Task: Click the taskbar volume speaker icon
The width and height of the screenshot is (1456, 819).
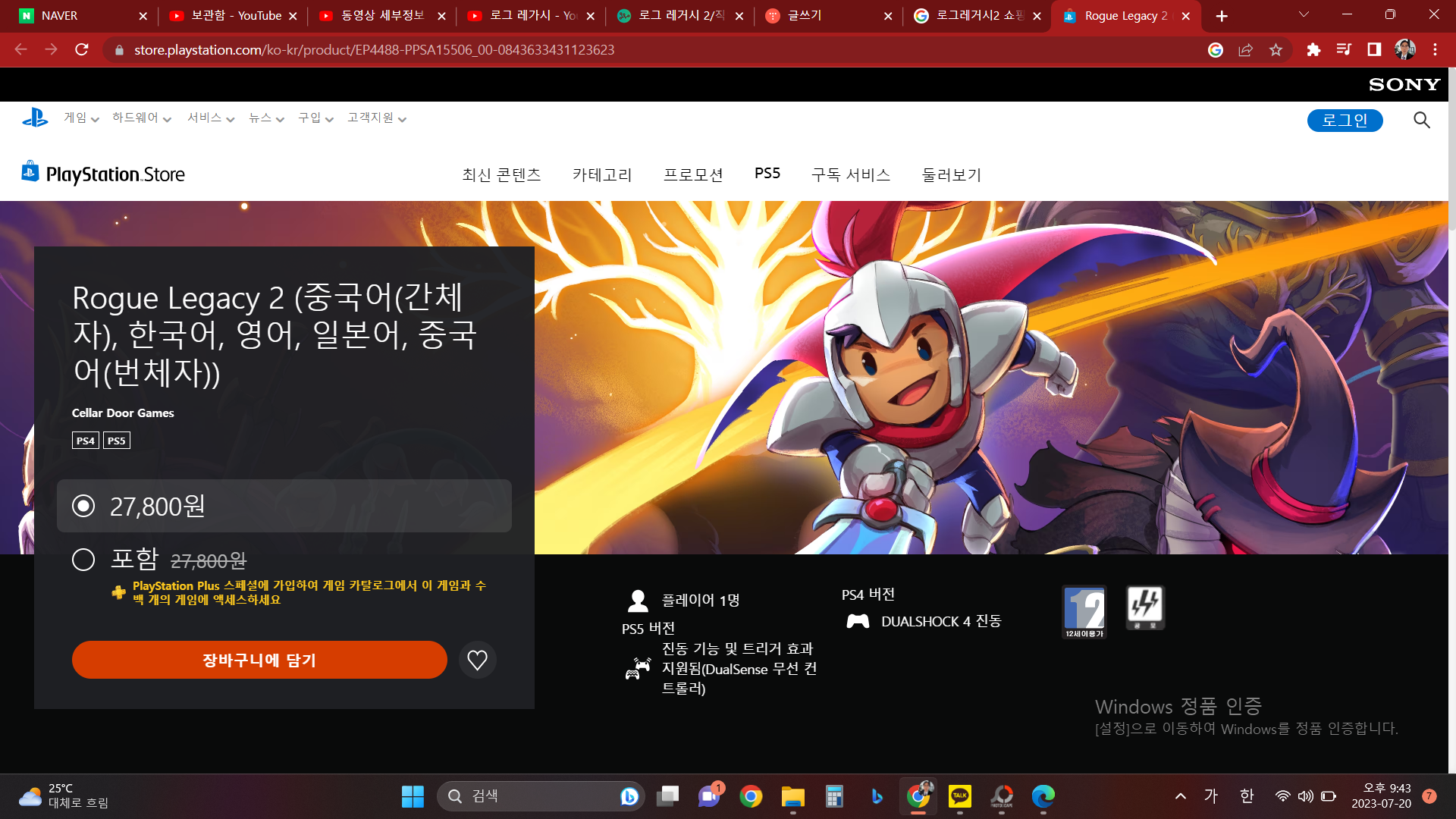Action: point(1305,796)
